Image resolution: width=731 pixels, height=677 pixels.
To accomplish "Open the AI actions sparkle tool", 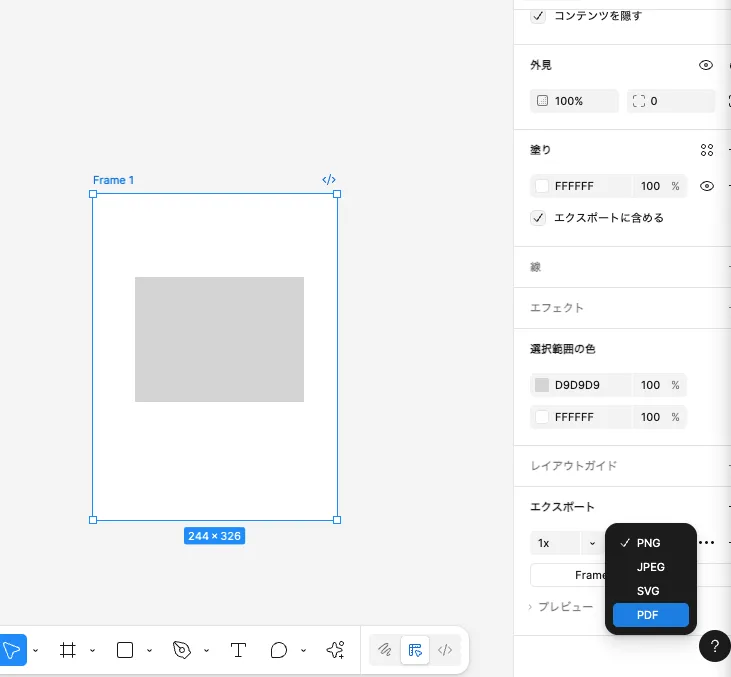I will point(335,650).
